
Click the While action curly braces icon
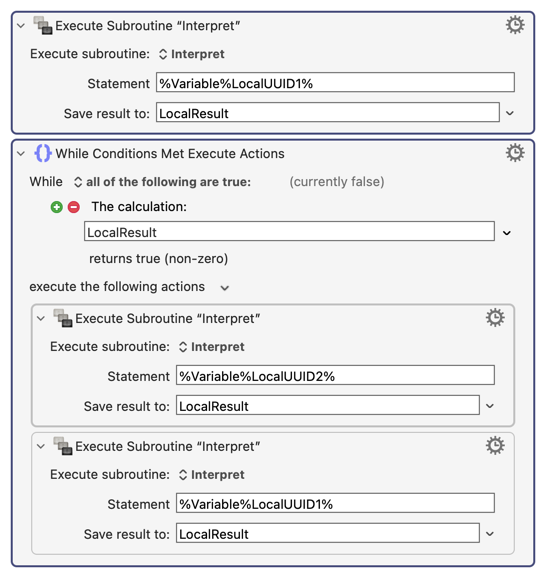[x=43, y=153]
